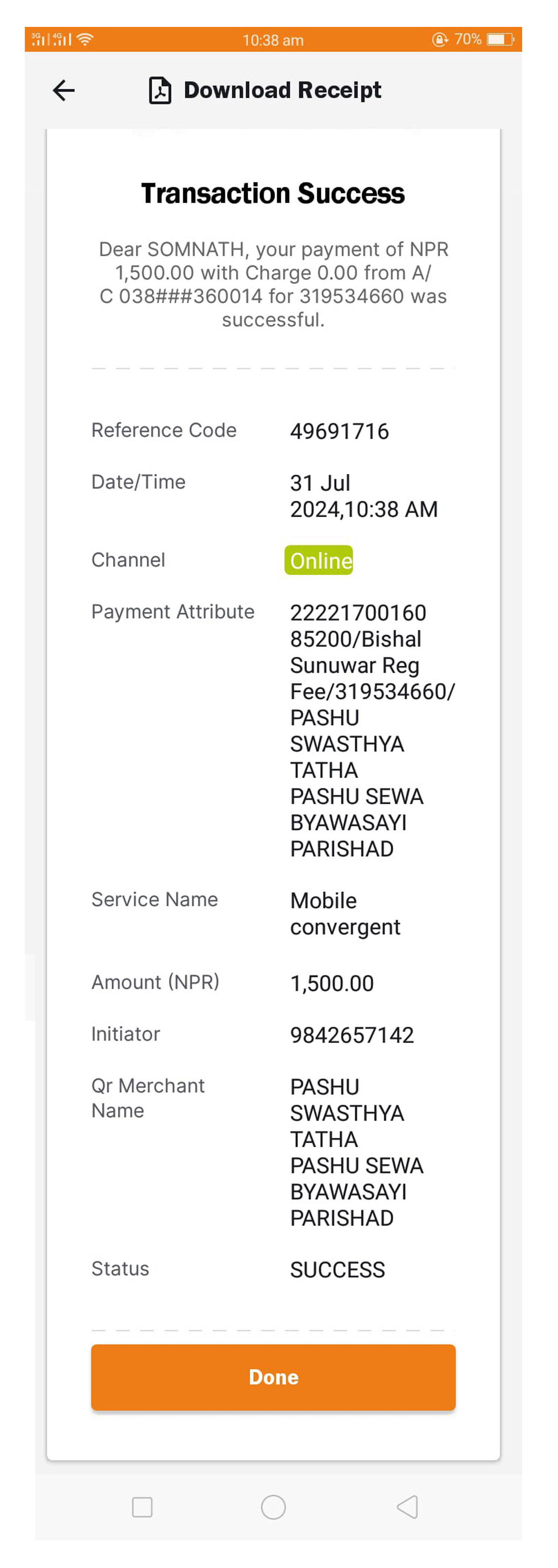The image size is (558, 1568).
Task: Tap the Mobile convergent service name
Action: click(x=345, y=914)
